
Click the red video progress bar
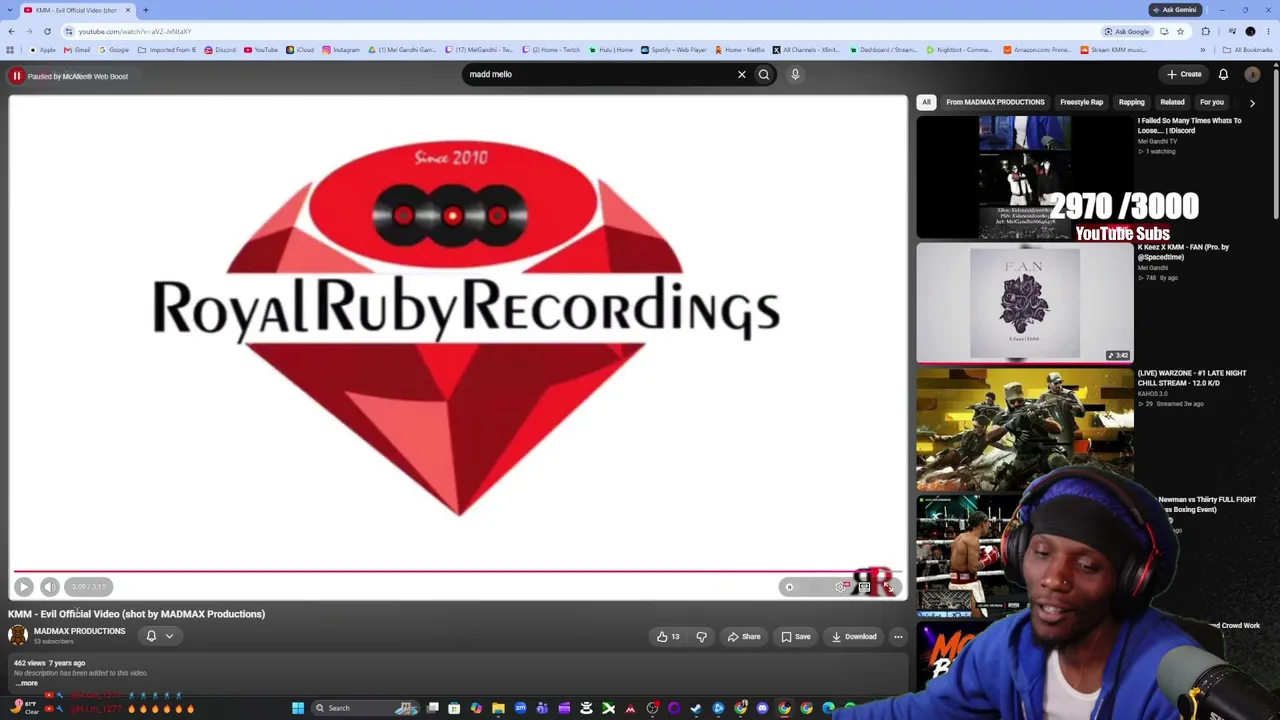pyautogui.click(x=458, y=572)
